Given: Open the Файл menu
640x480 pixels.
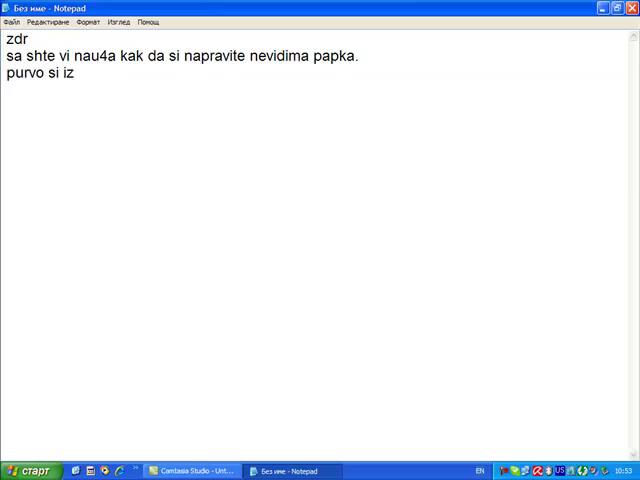Looking at the screenshot, I should (x=11, y=22).
